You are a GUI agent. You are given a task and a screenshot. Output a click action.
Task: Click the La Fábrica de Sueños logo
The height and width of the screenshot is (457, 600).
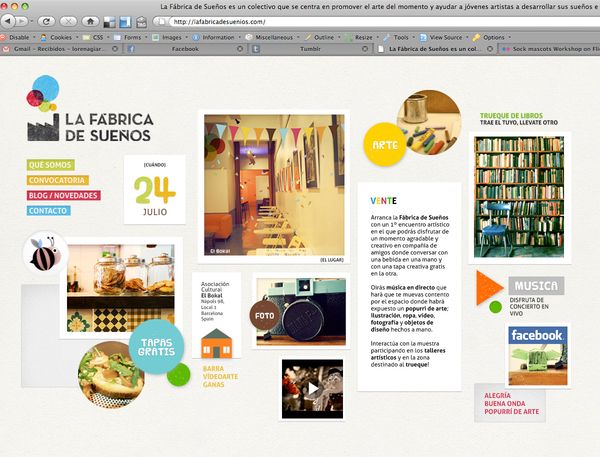[90, 109]
